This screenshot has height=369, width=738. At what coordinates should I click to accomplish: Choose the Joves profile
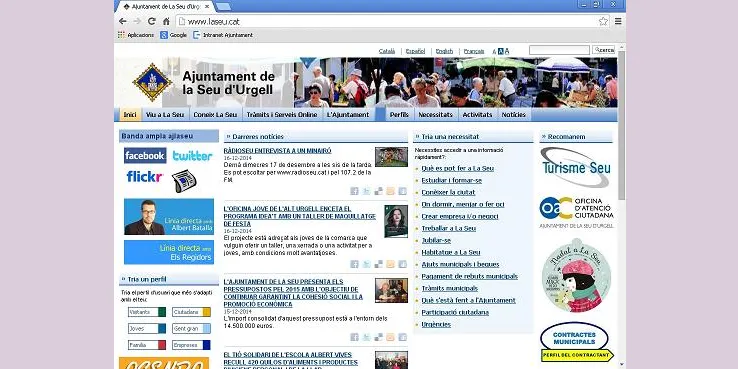147,329
